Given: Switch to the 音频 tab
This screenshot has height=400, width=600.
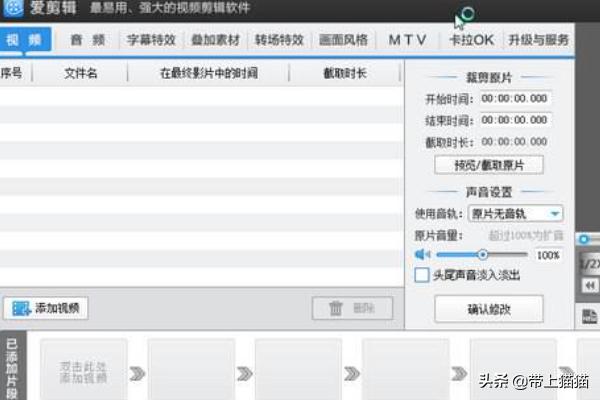Looking at the screenshot, I should (88, 41).
